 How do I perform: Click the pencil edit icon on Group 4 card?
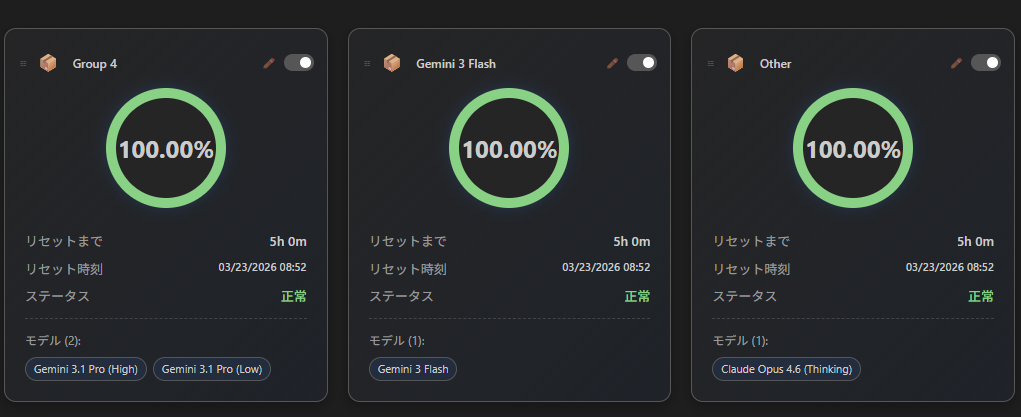click(x=268, y=63)
